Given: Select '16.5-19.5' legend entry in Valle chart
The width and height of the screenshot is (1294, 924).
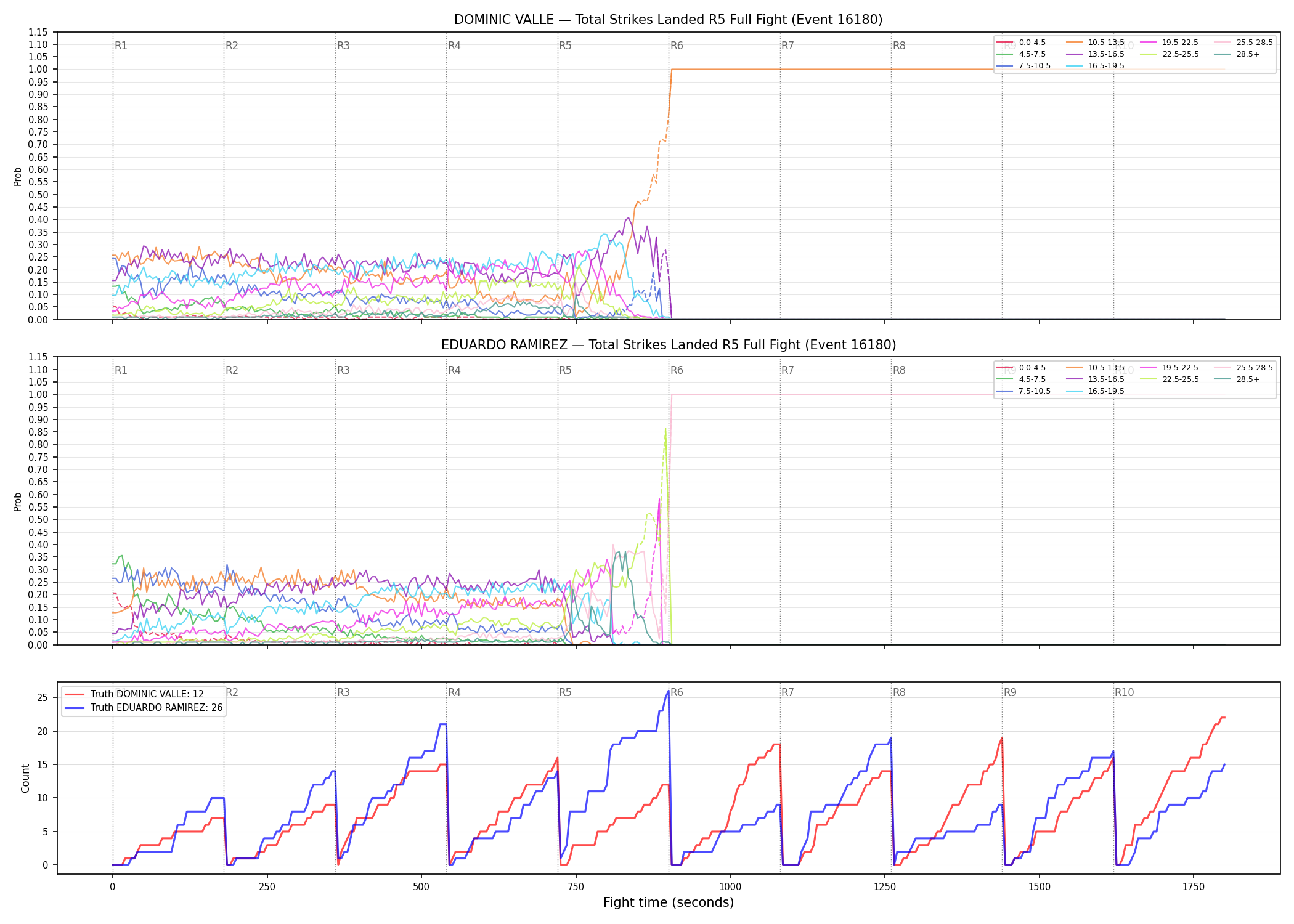Looking at the screenshot, I should point(1096,66).
